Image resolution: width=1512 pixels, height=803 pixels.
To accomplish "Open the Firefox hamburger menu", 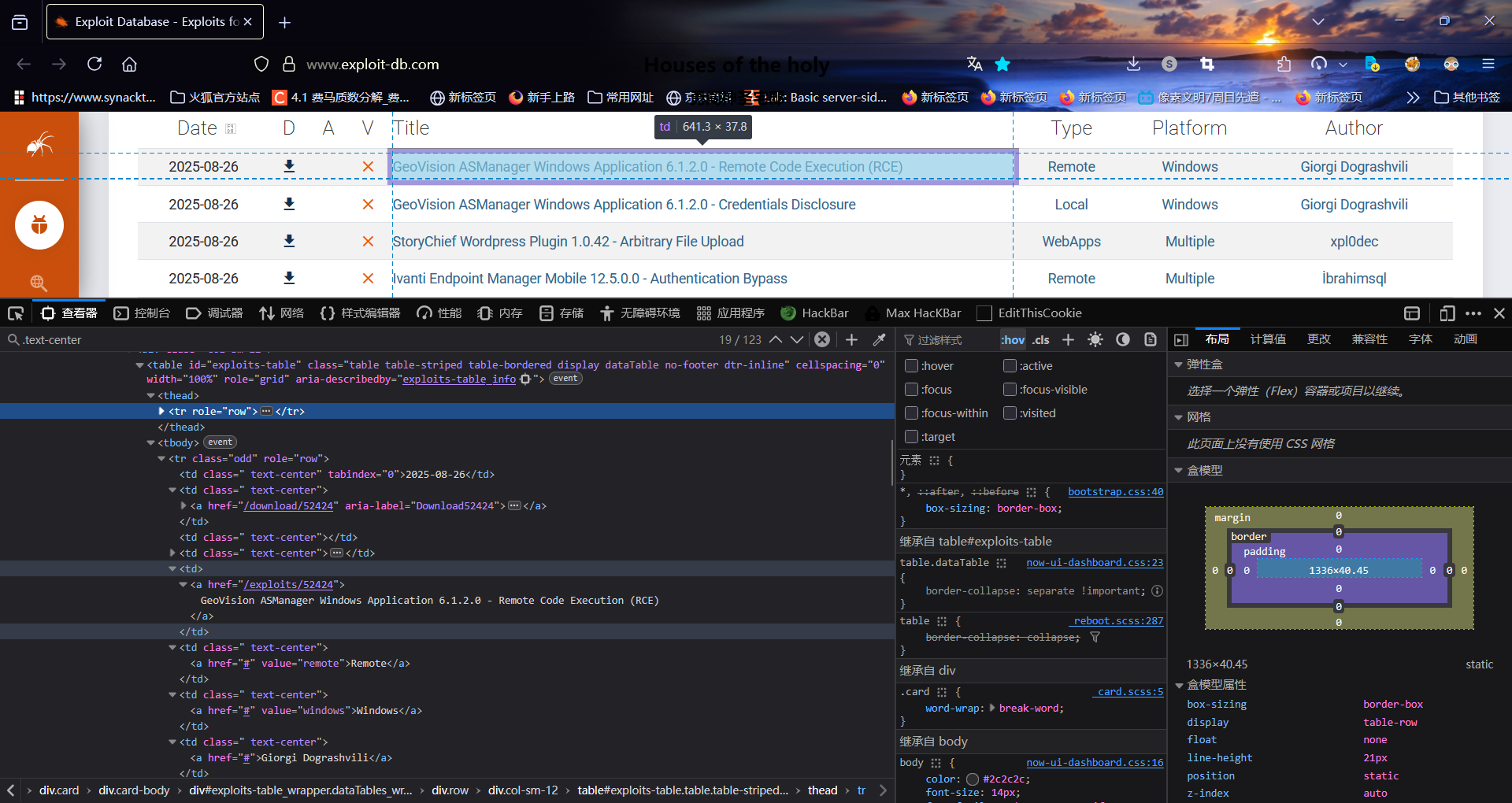I will pyautogui.click(x=1488, y=64).
